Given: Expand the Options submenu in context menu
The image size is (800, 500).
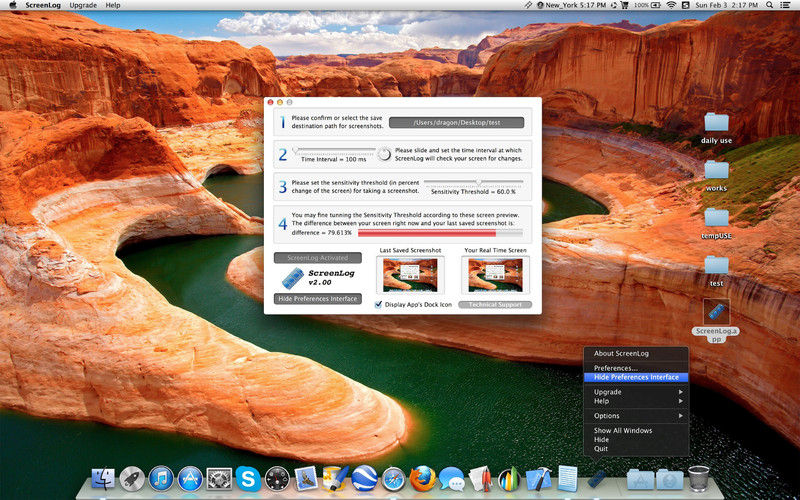Looking at the screenshot, I should [x=635, y=415].
